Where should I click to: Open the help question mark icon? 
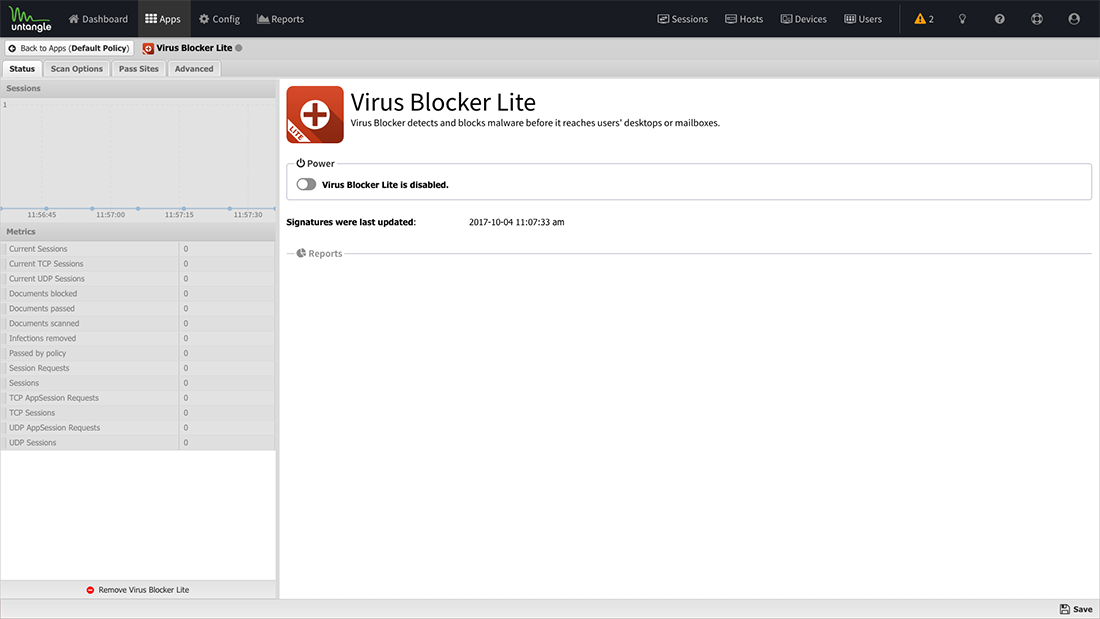tap(1000, 19)
